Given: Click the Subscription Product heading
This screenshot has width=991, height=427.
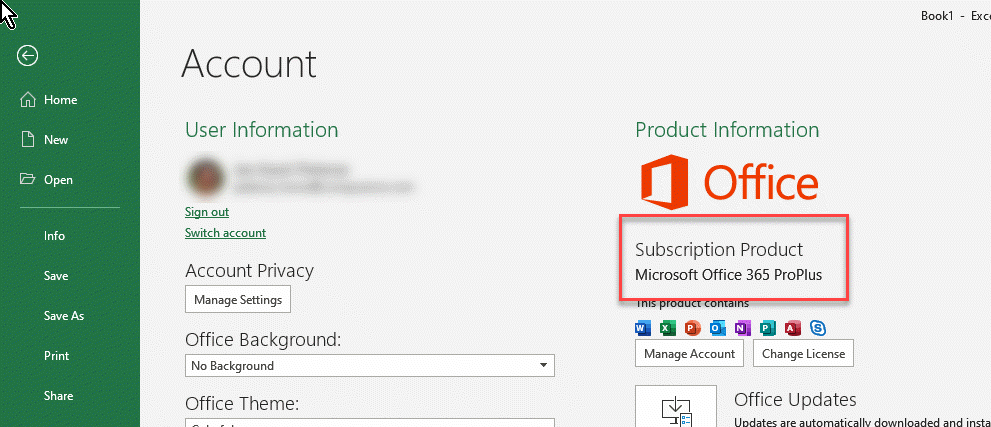Looking at the screenshot, I should pos(719,250).
